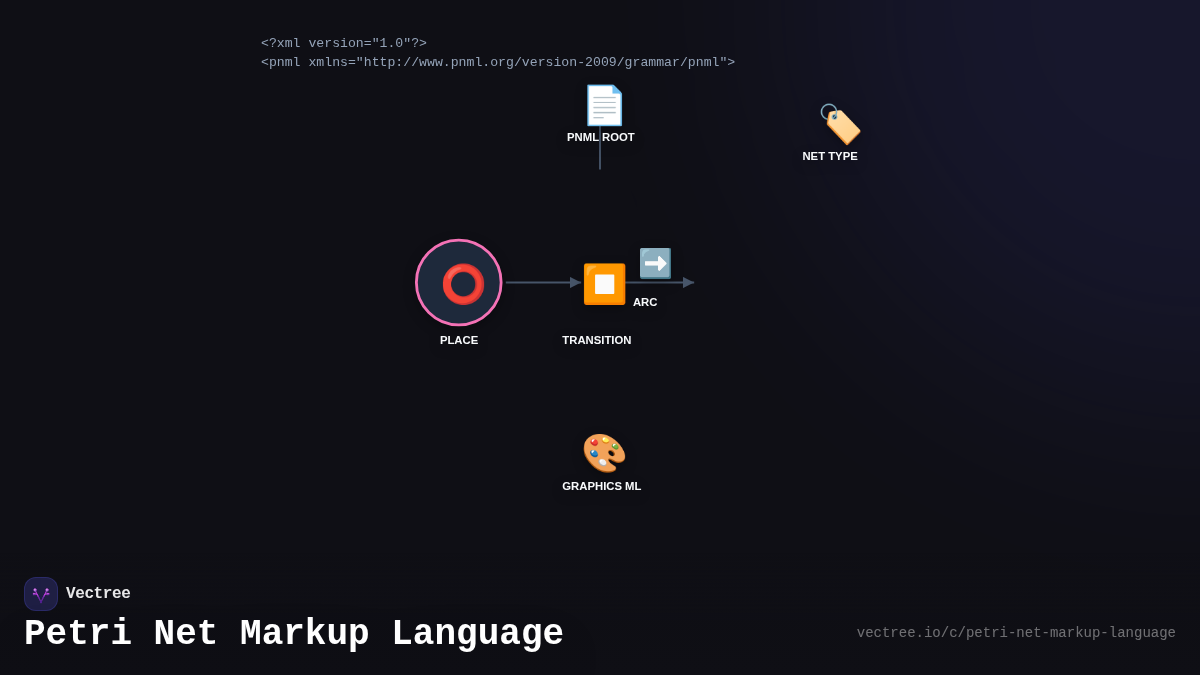Click the XML declaration code snippet

click(x=343, y=43)
